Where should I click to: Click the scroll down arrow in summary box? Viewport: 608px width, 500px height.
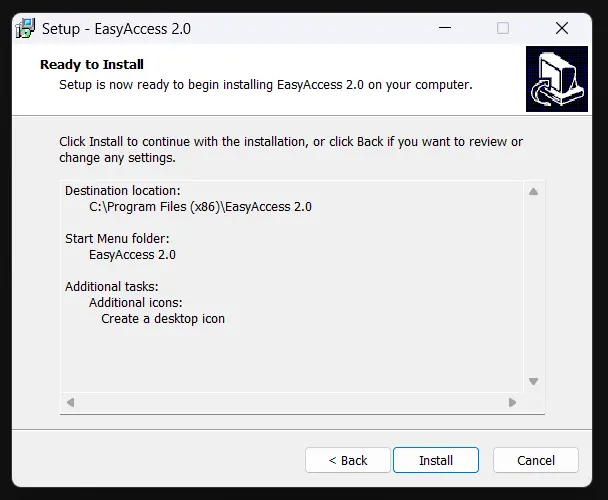click(x=534, y=381)
